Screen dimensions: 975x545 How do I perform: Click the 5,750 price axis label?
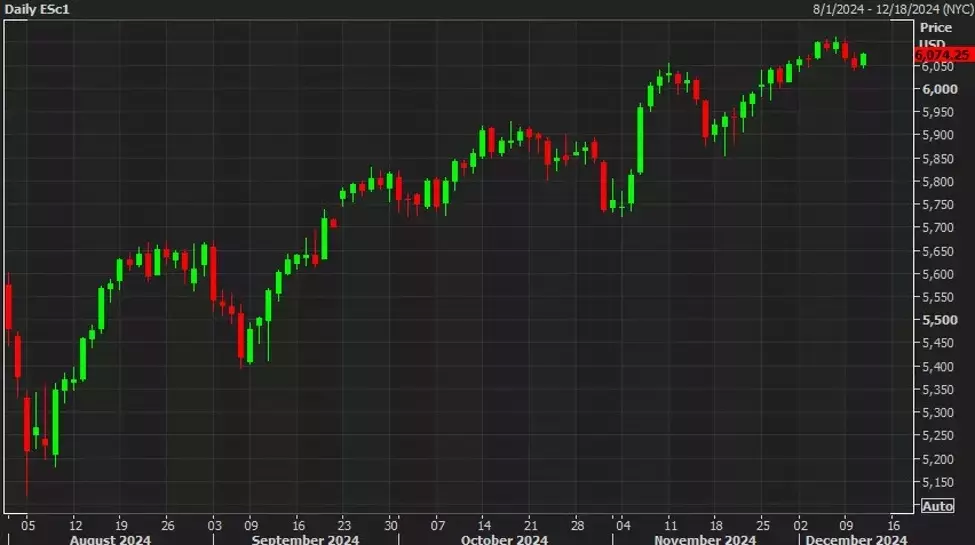click(x=937, y=204)
